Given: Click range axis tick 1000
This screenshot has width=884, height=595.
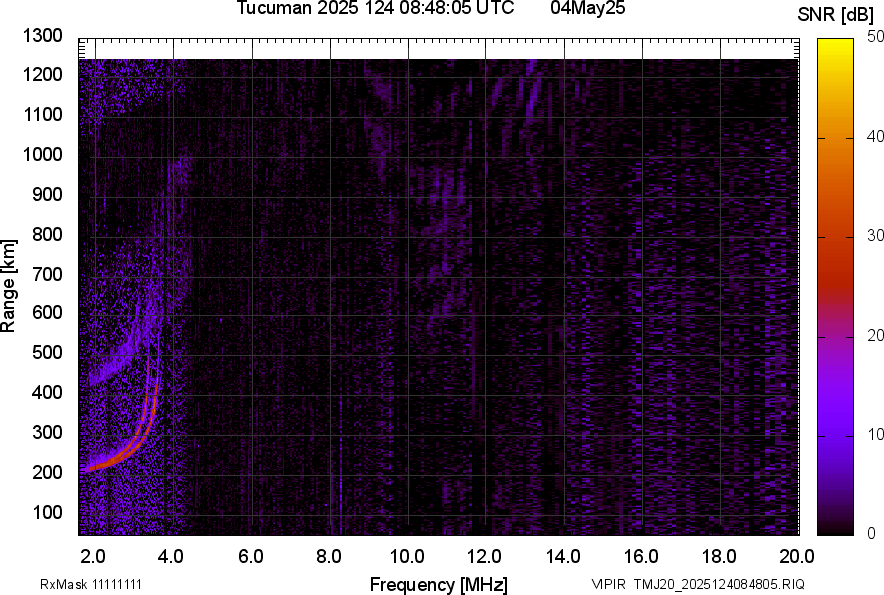Looking at the screenshot, I should (42, 154).
